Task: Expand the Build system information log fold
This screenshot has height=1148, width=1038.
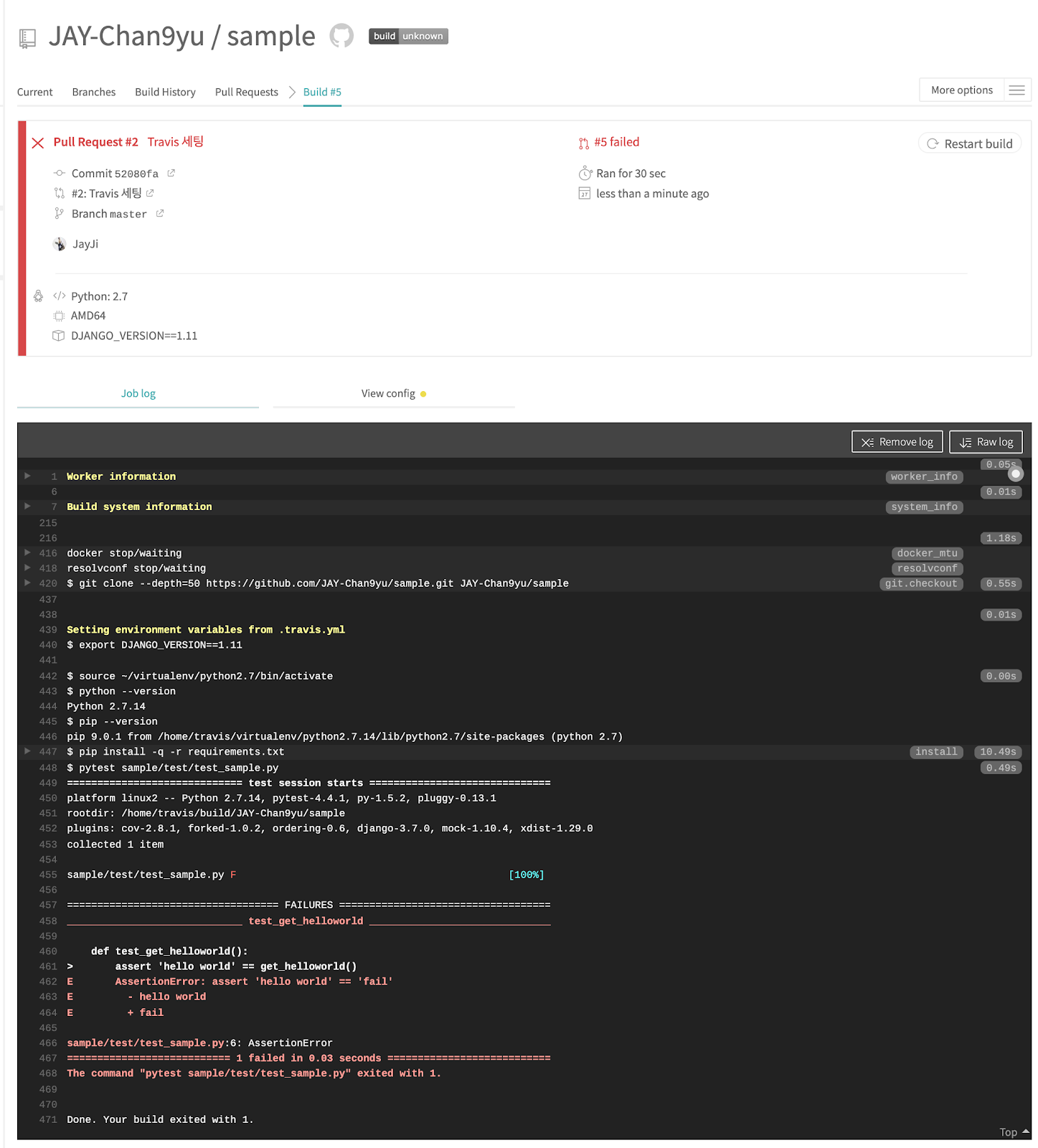Action: pos(28,506)
